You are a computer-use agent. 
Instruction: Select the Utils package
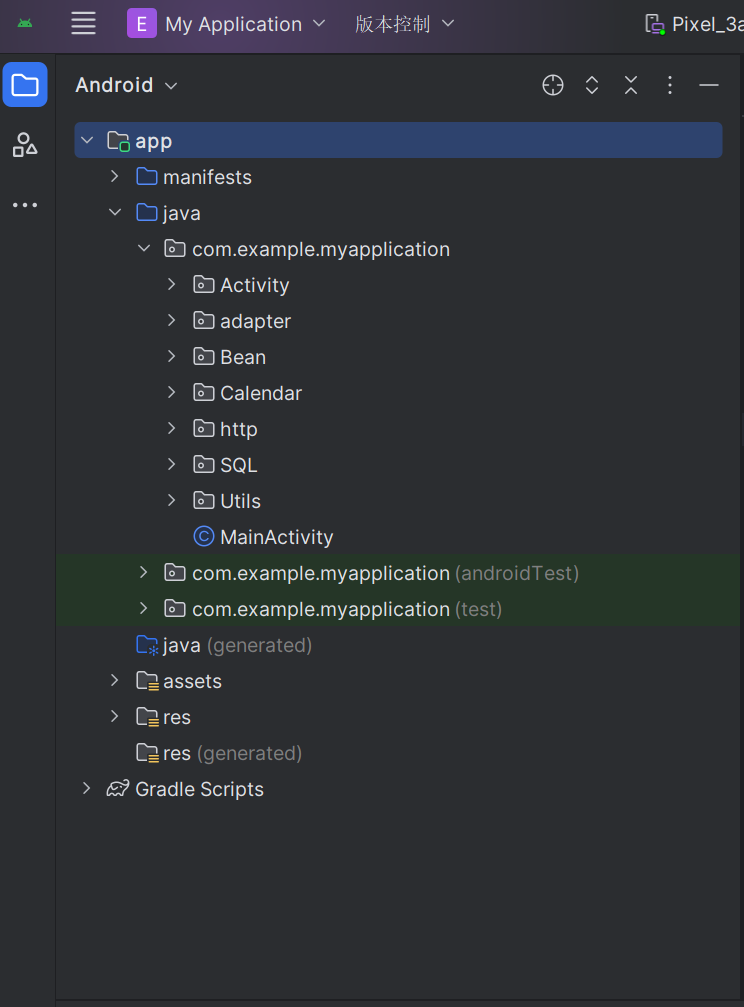click(240, 501)
